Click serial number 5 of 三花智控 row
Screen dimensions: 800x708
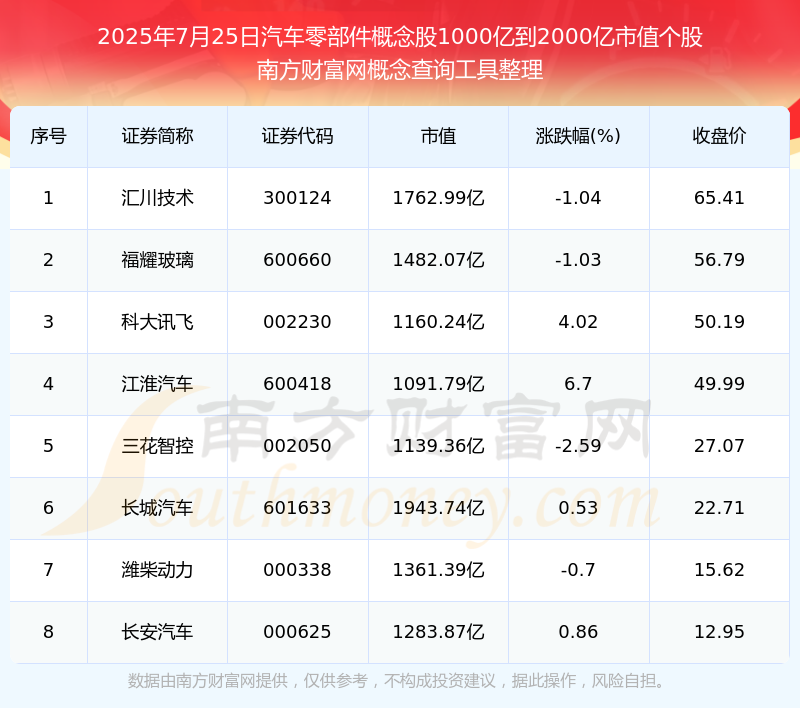click(48, 446)
